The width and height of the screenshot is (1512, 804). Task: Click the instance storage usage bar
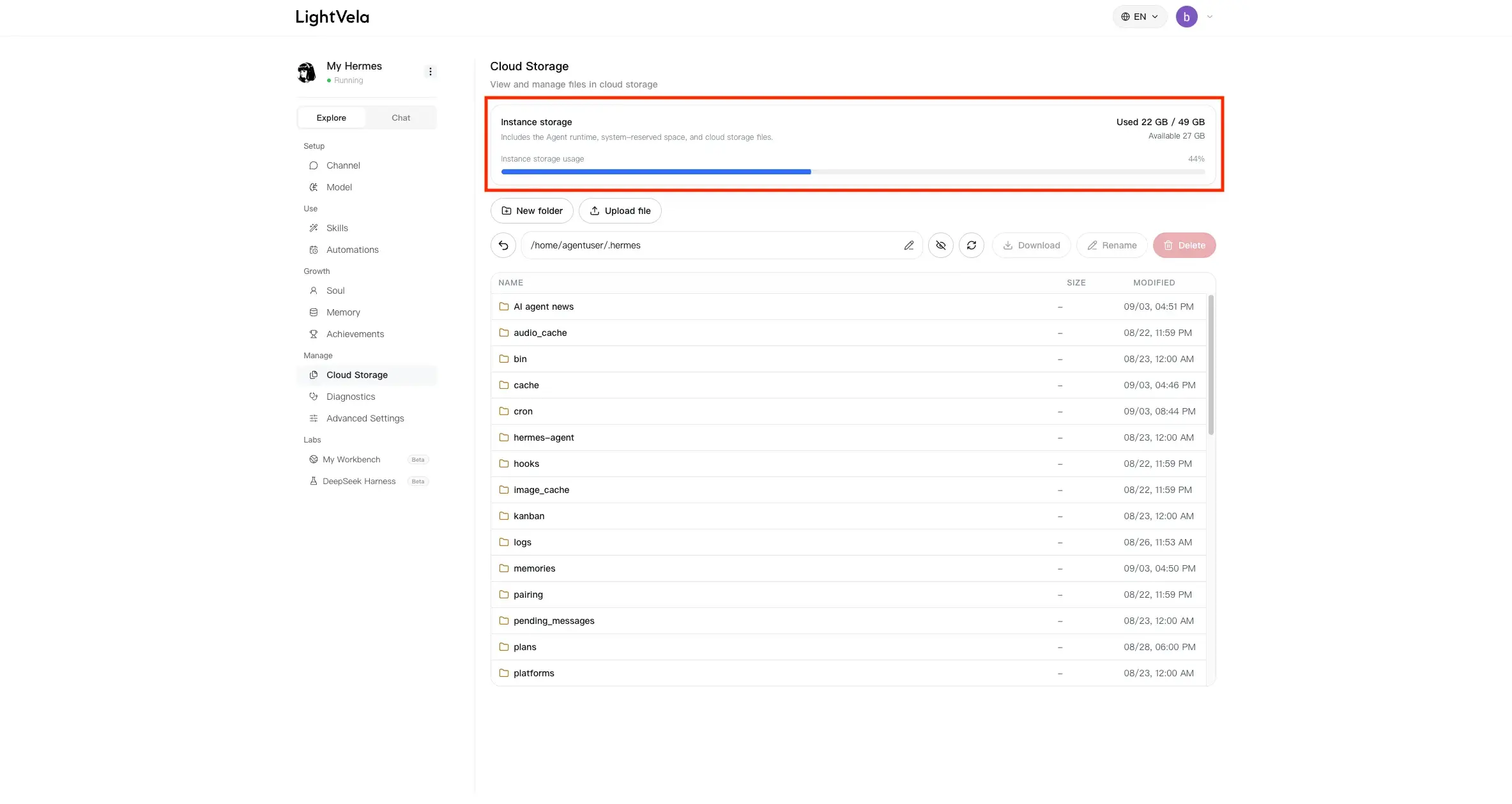(853, 172)
